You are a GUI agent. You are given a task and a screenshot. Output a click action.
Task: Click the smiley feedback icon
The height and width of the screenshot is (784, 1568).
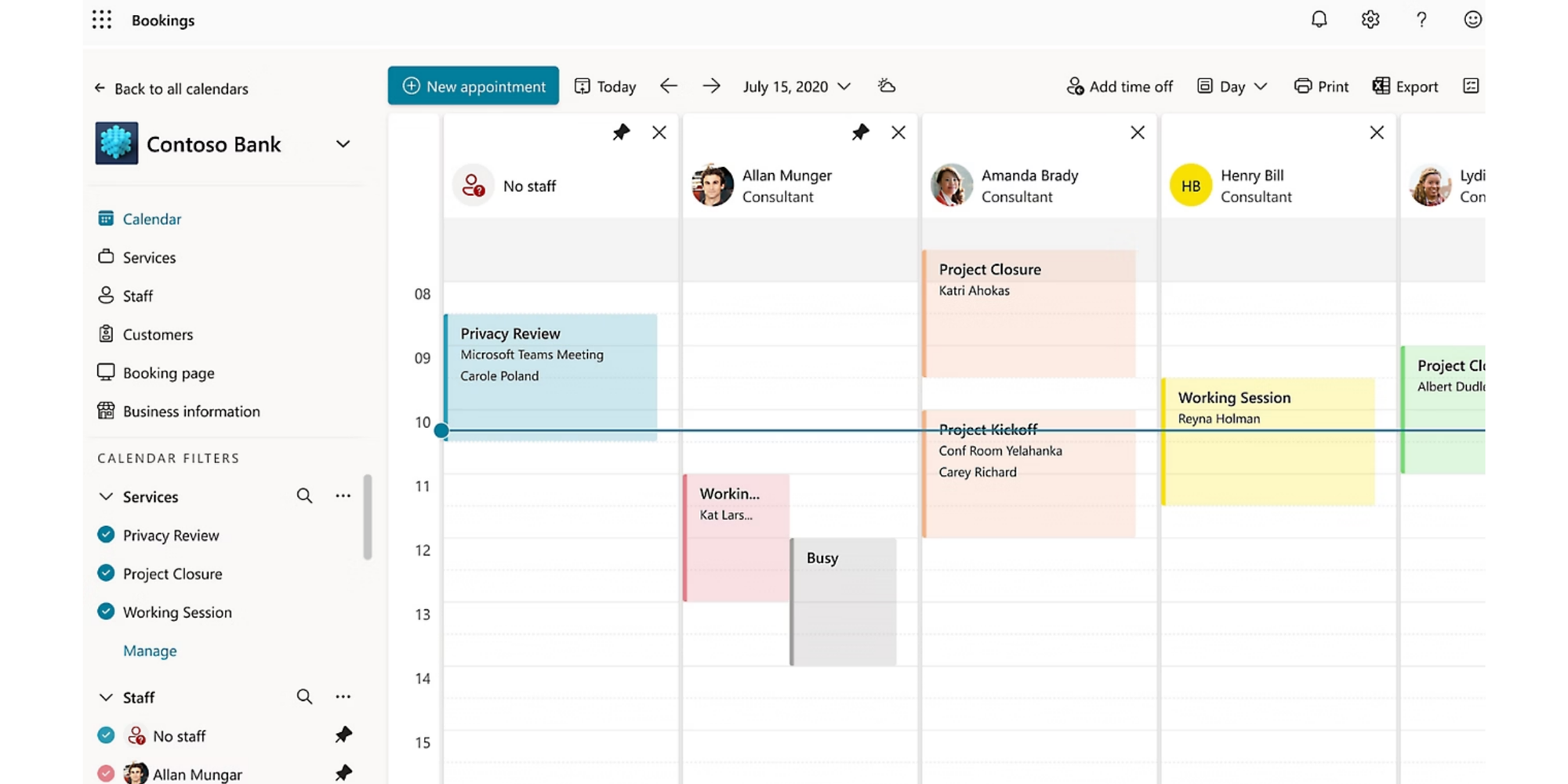(x=1472, y=20)
